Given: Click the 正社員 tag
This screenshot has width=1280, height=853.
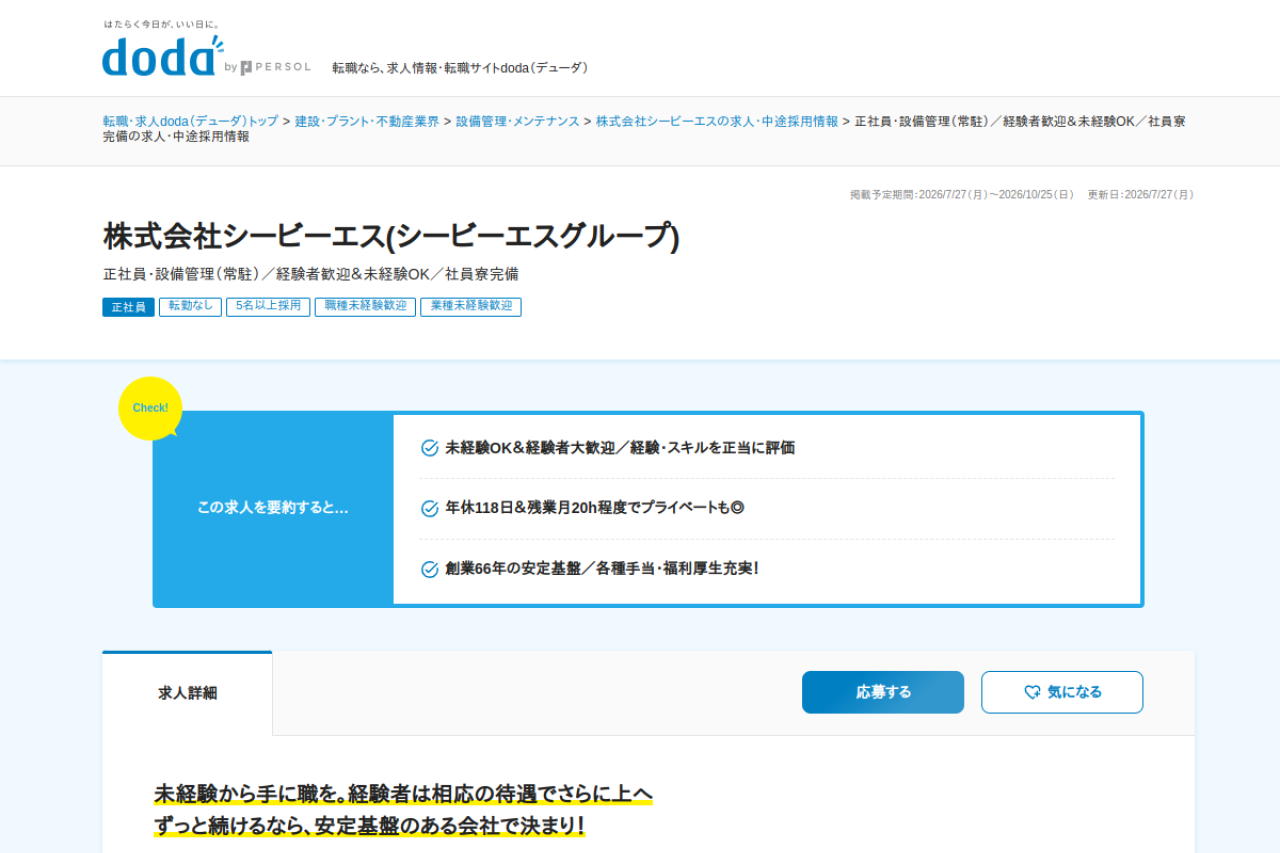Looking at the screenshot, I should click(128, 307).
